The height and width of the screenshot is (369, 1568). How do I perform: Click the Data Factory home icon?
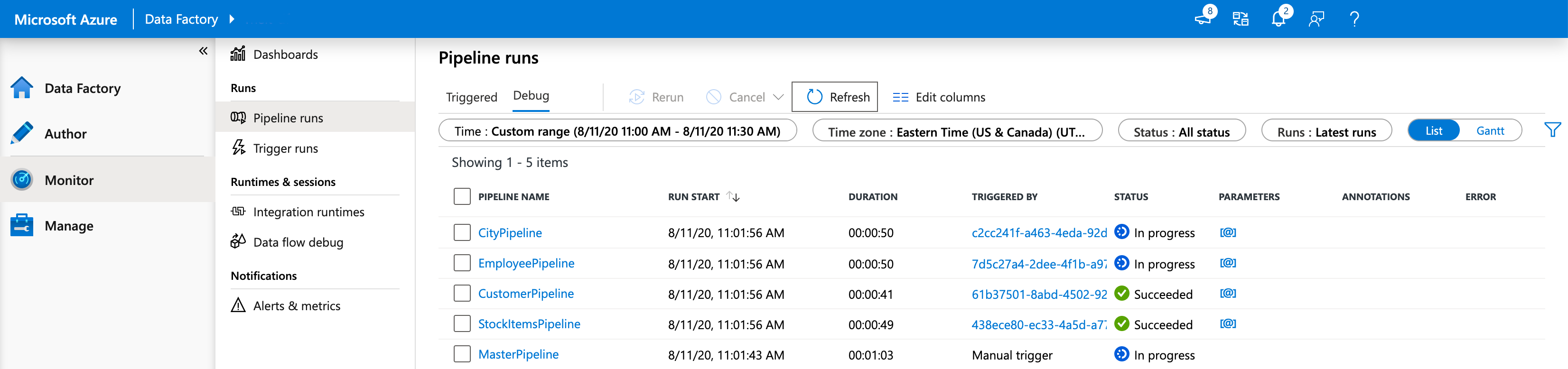point(22,88)
